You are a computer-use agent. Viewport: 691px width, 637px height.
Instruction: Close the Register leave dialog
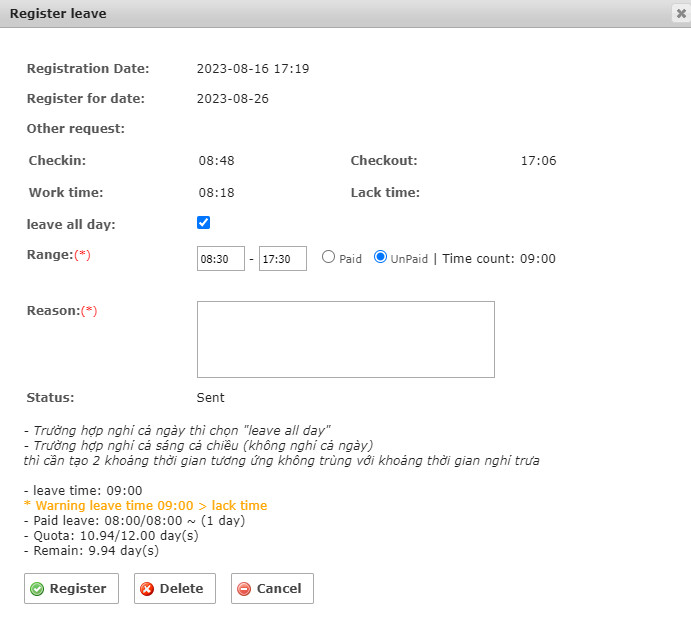click(681, 14)
